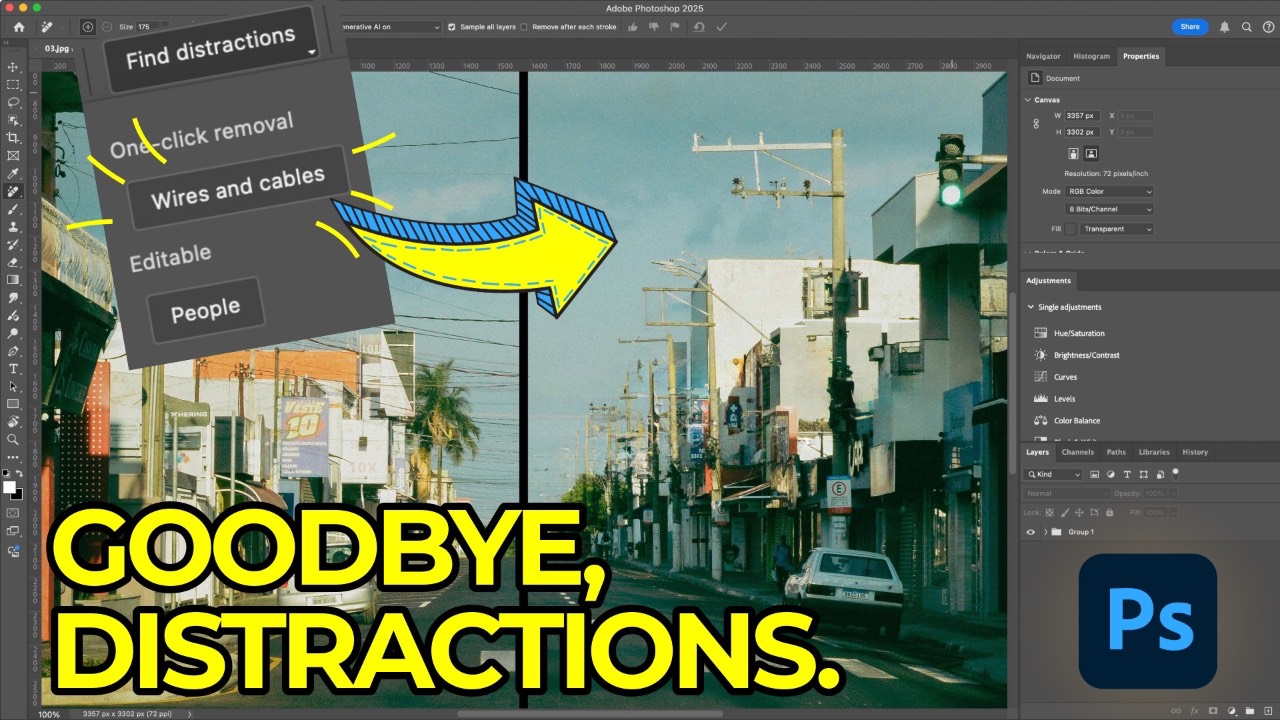The image size is (1280, 720).
Task: Click the thumbs up feedback icon
Action: (633, 27)
